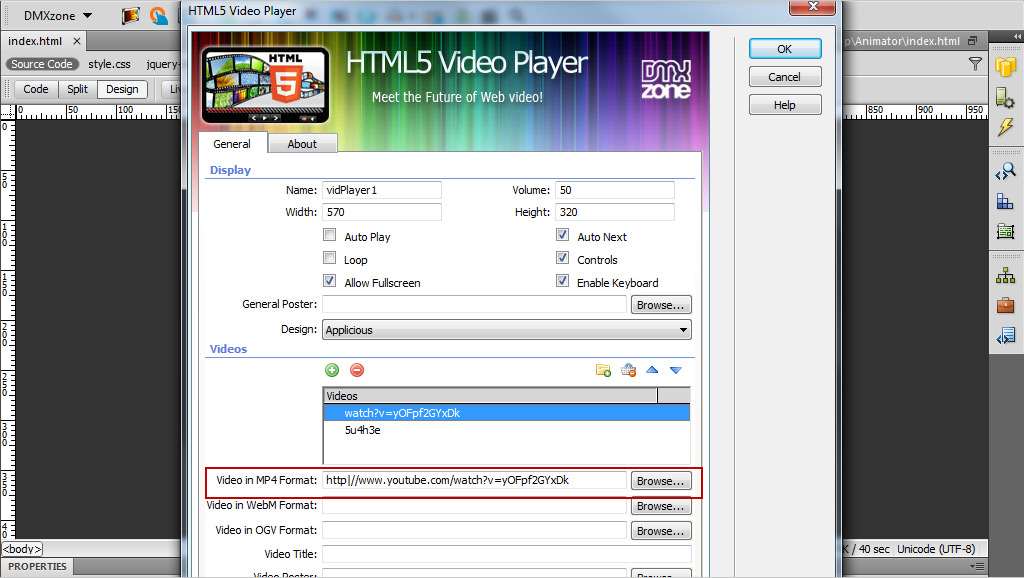This screenshot has width=1024, height=578.
Task: Open the DMXzone toolbar category dropdown
Action: (x=58, y=15)
